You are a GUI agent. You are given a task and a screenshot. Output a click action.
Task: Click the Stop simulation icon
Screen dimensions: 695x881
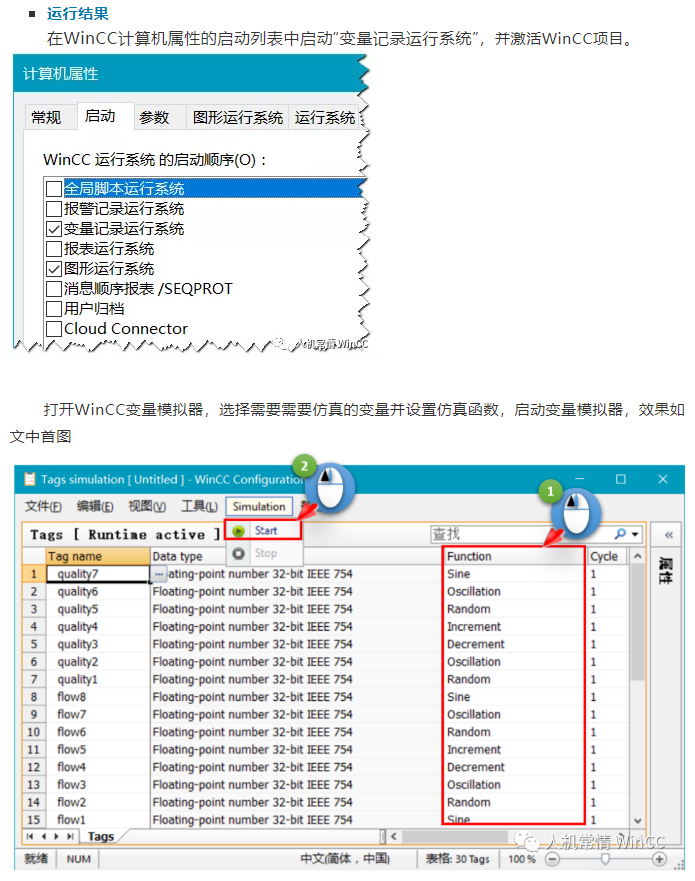click(x=238, y=553)
